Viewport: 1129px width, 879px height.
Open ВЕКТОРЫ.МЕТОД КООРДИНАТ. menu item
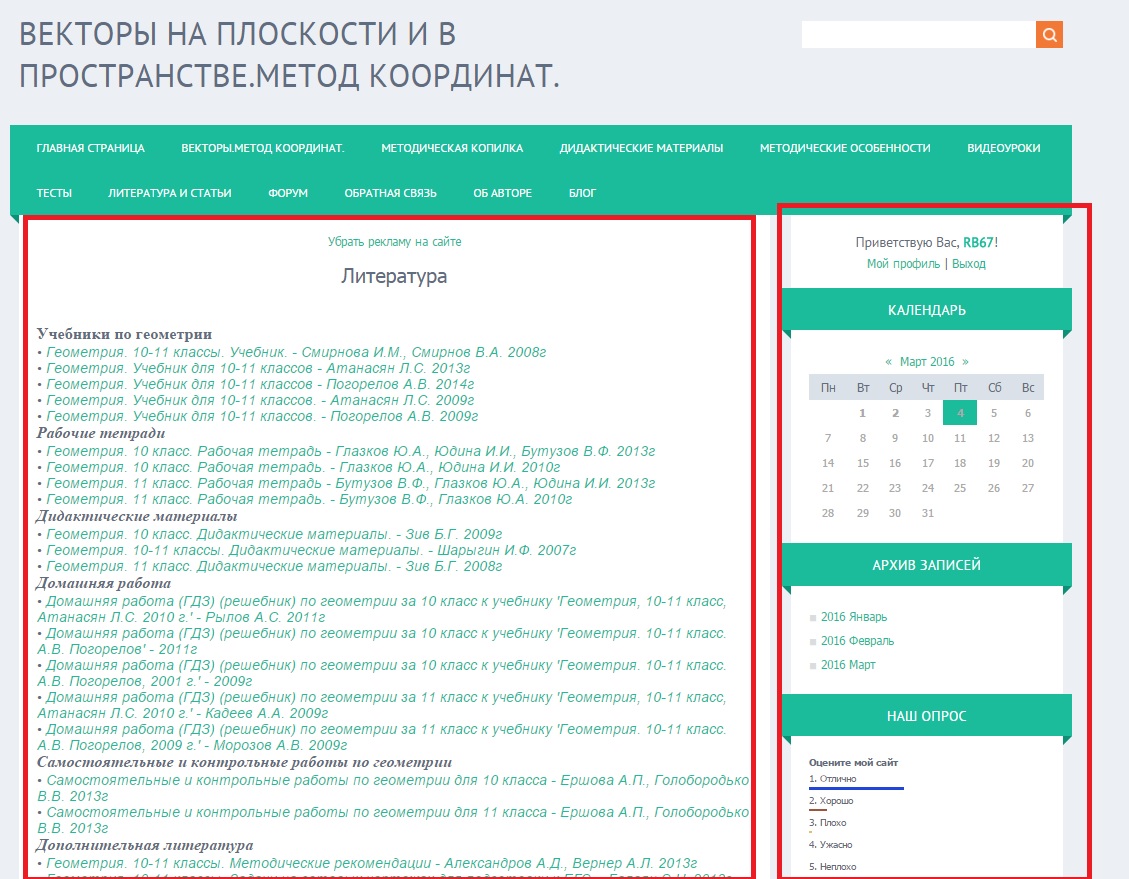click(263, 148)
